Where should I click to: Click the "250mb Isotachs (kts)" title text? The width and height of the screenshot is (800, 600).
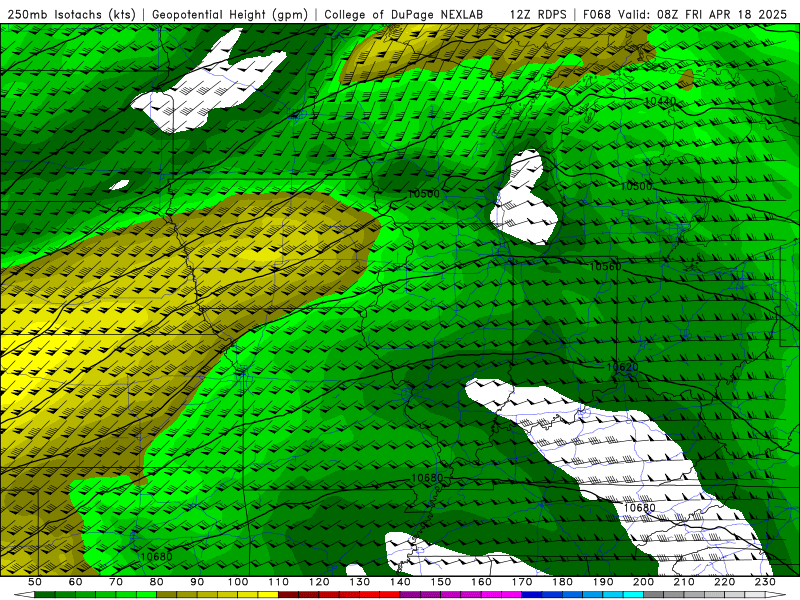coord(71,15)
